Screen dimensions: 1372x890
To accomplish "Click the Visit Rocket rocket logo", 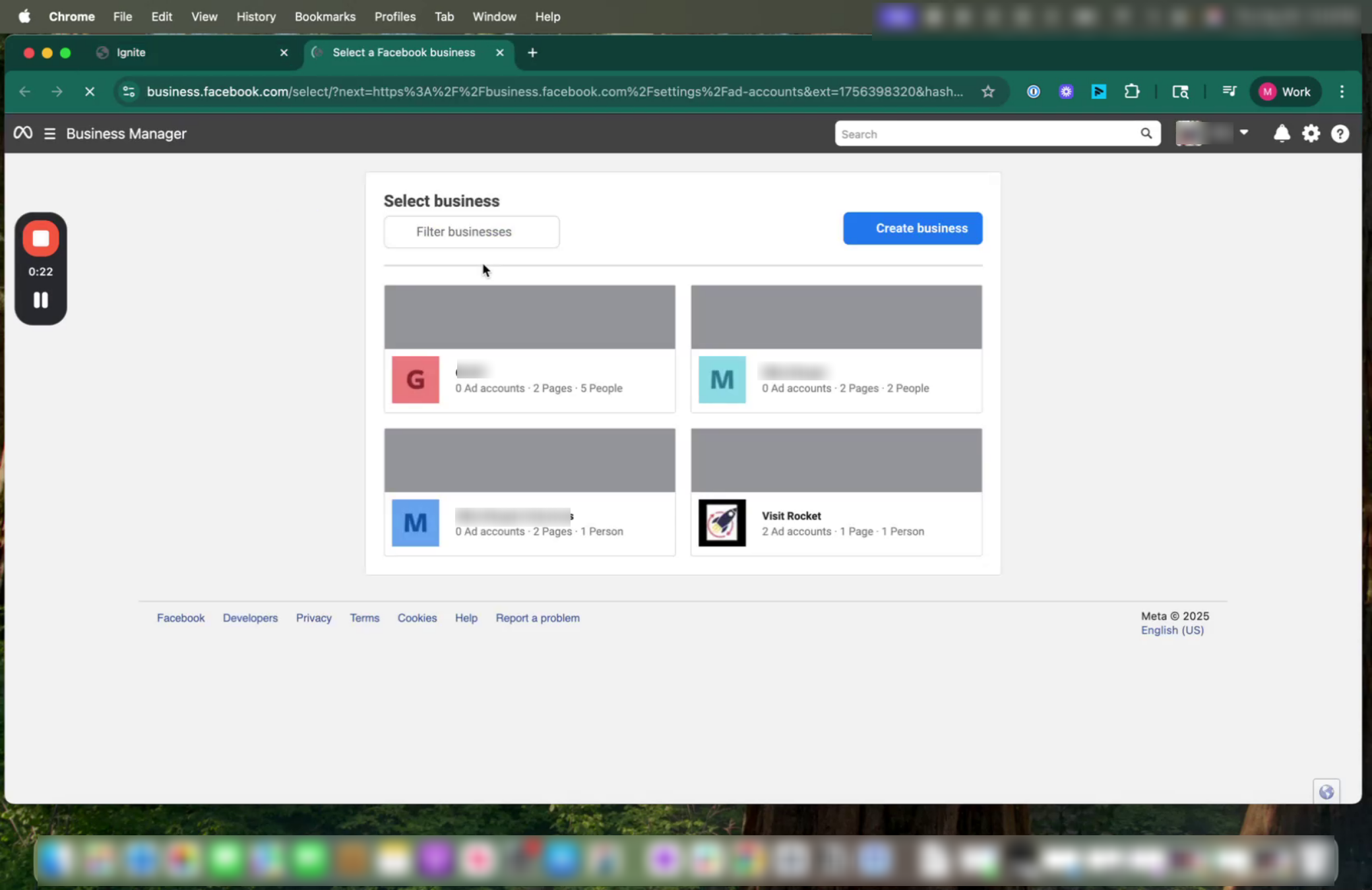I will [x=722, y=523].
